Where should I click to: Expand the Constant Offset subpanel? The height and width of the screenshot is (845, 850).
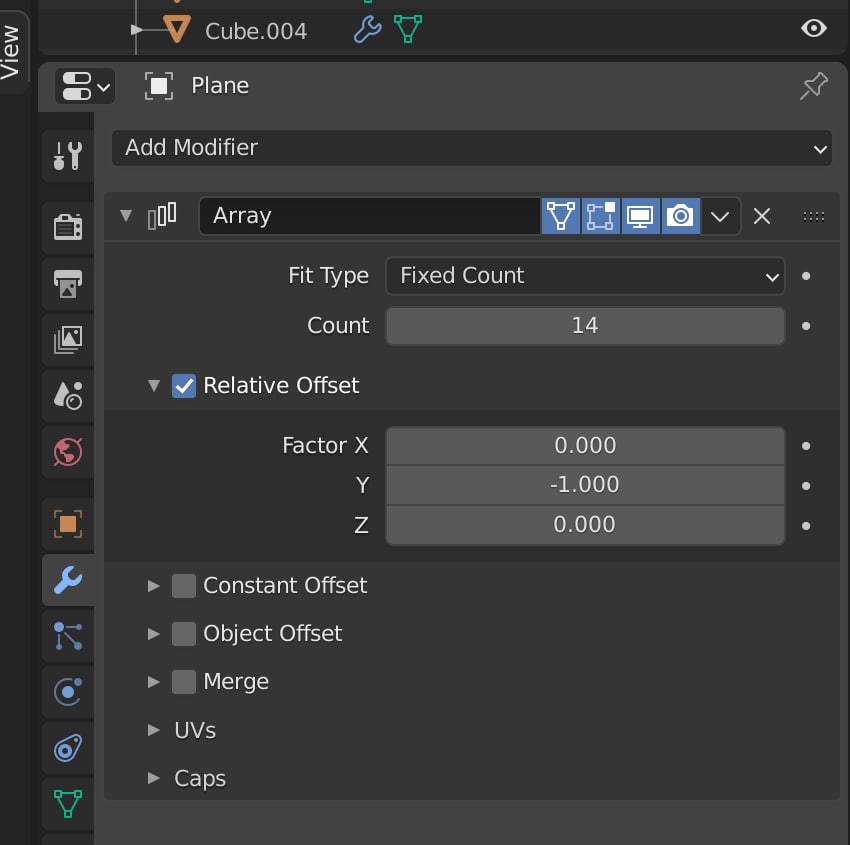[154, 585]
